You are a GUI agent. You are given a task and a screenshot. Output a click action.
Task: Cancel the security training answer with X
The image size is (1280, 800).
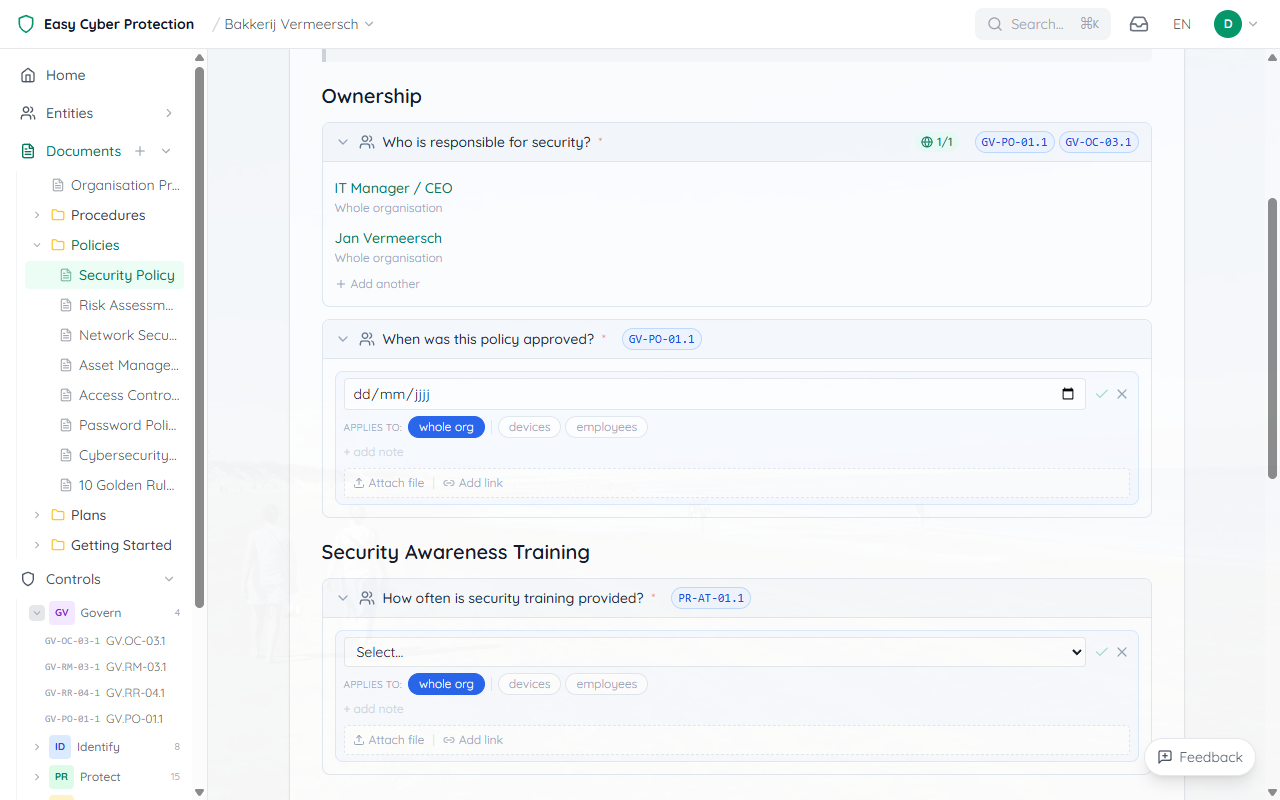(x=1122, y=652)
